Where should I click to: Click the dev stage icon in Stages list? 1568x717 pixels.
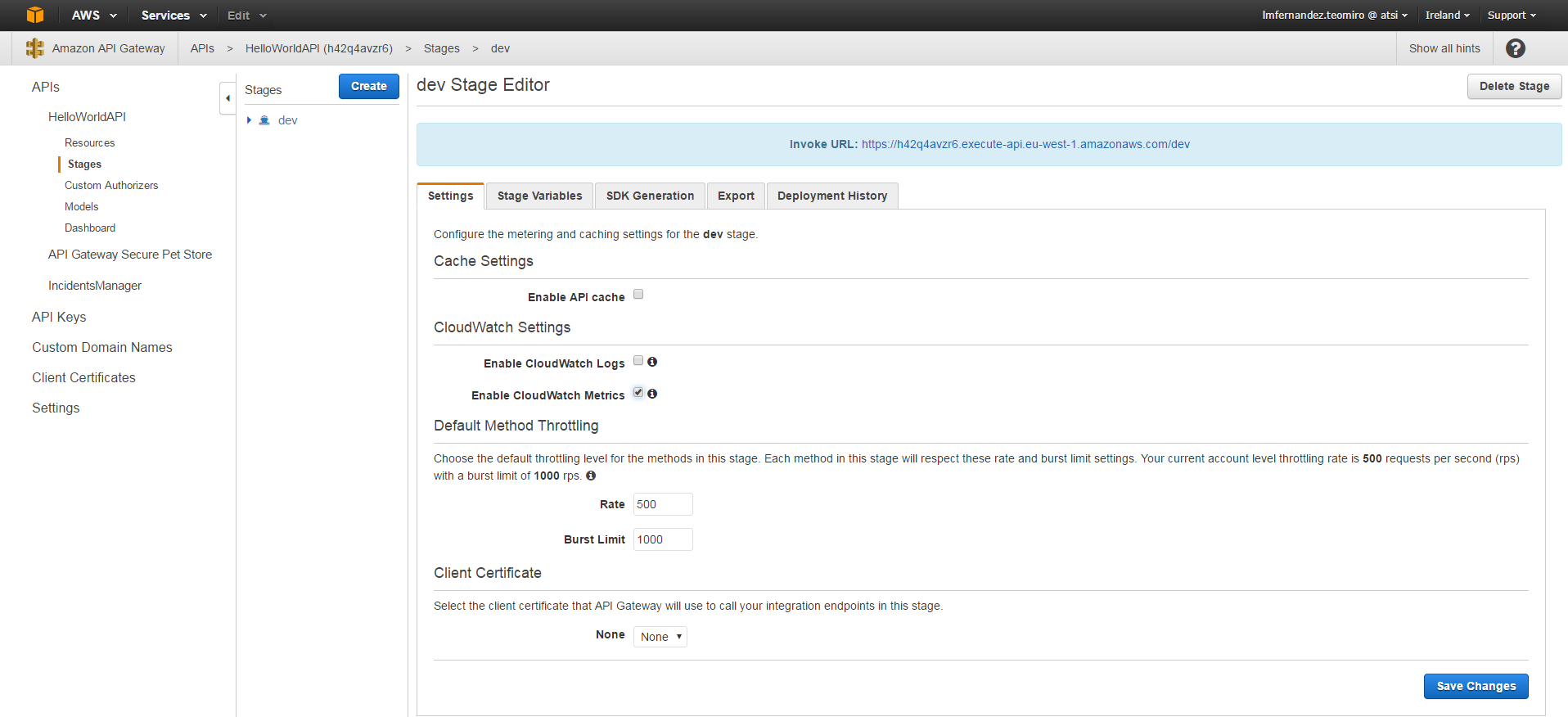click(264, 120)
